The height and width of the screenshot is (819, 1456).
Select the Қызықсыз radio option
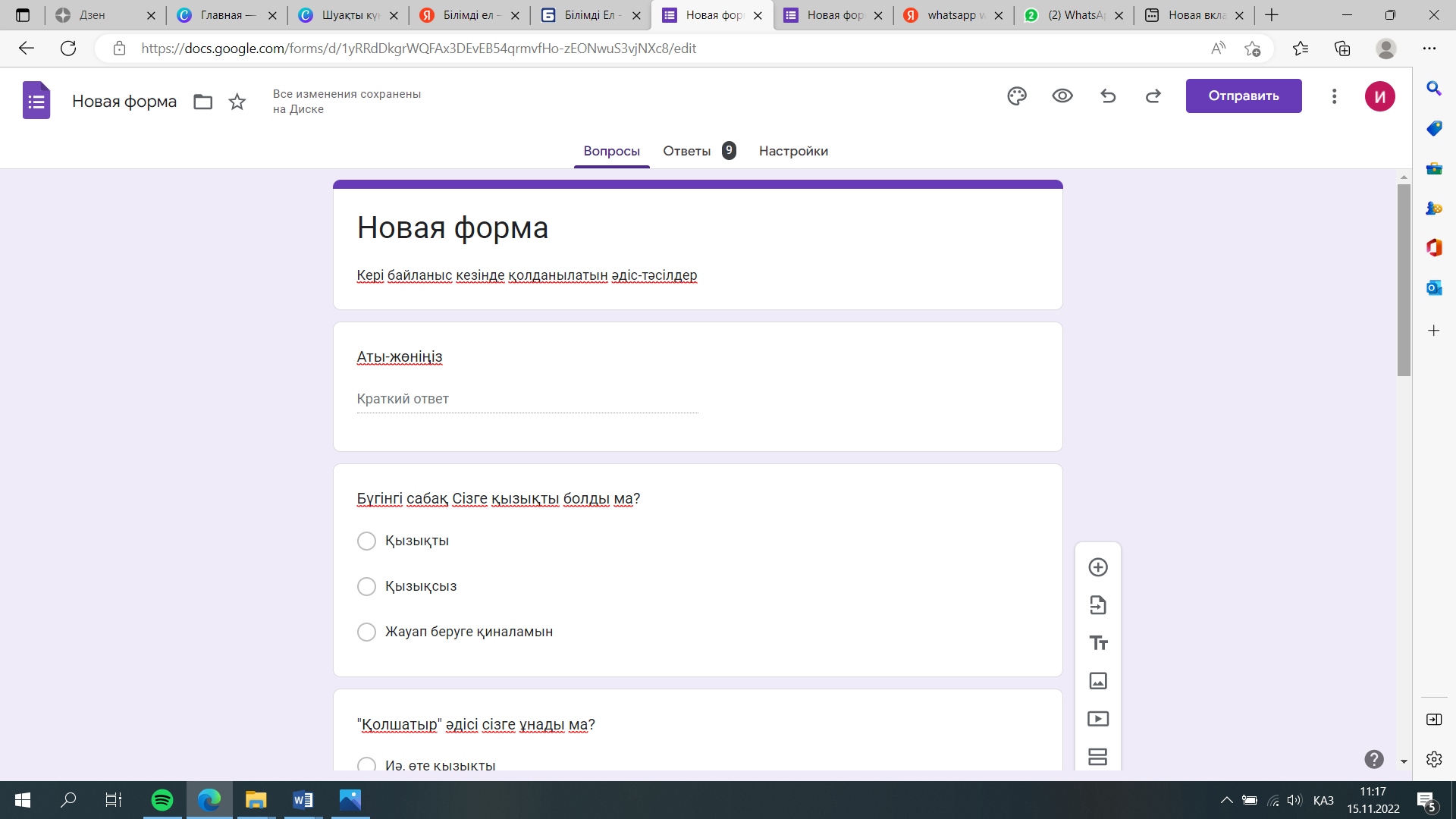[366, 587]
